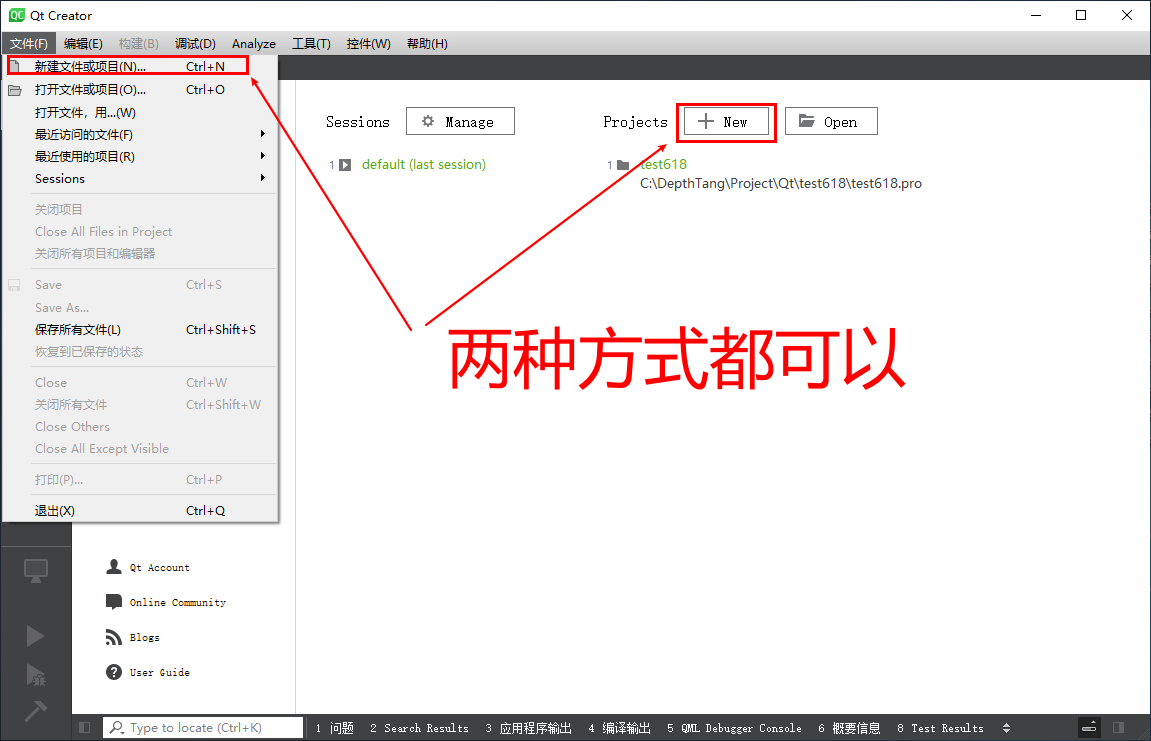Click the Qt Account person icon
1151x741 pixels.
114,566
